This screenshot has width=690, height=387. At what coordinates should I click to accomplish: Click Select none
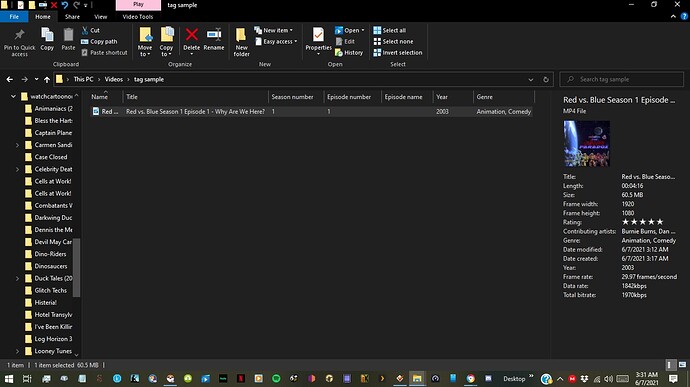(x=393, y=41)
